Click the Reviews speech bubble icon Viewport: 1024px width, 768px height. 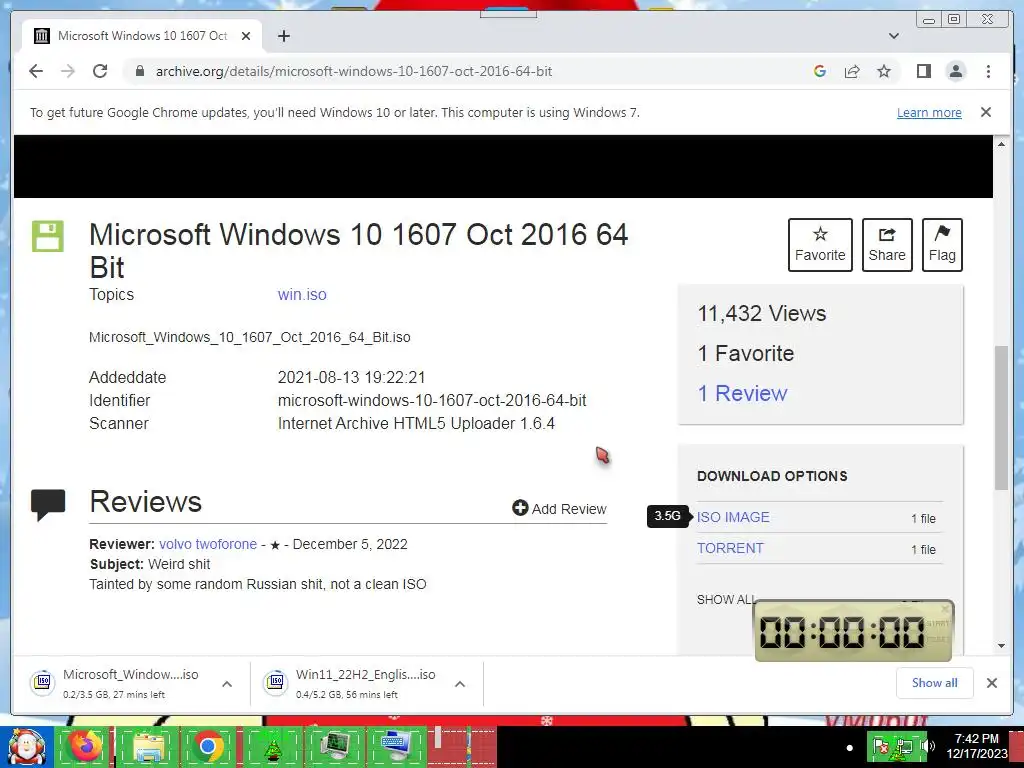(48, 505)
